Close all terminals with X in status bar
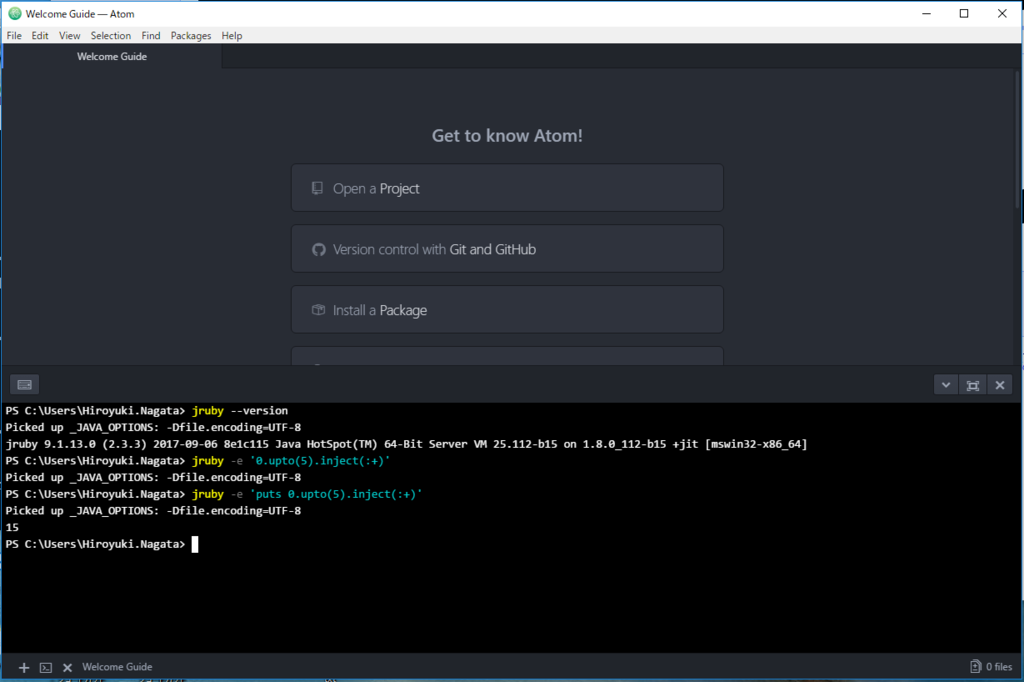1024x682 pixels. coord(67,668)
